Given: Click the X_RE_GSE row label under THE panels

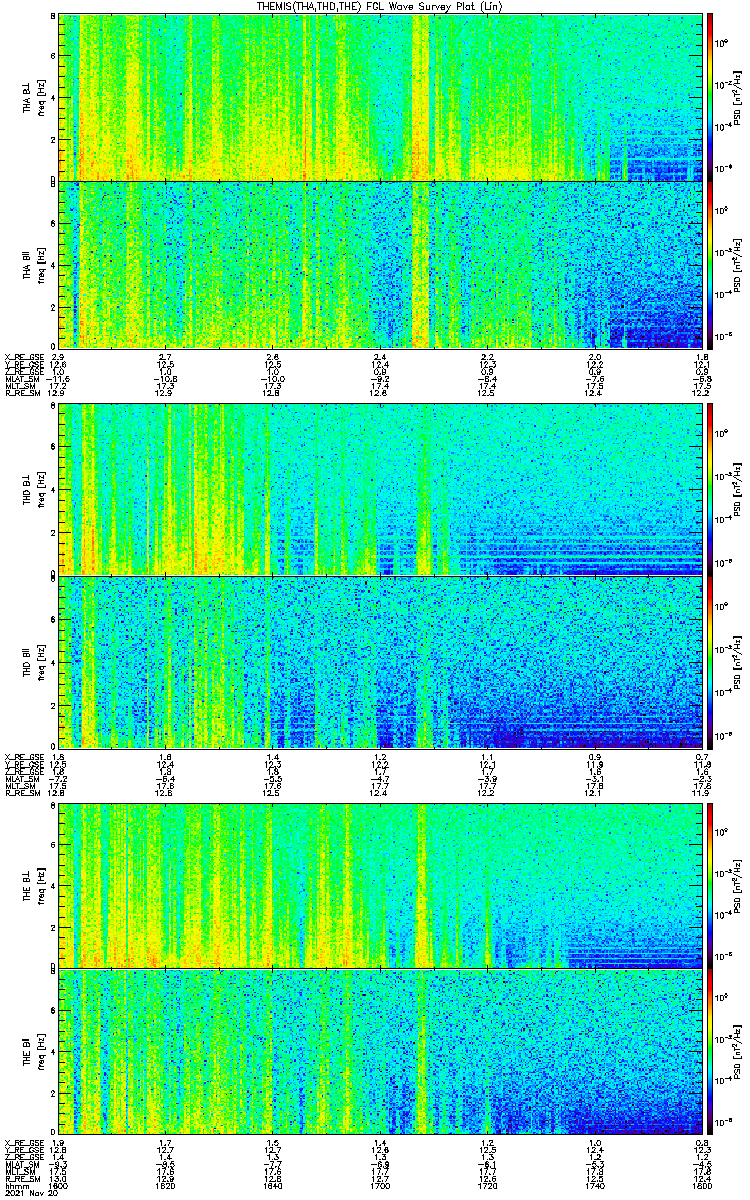Looking at the screenshot, I should click(24, 1142).
